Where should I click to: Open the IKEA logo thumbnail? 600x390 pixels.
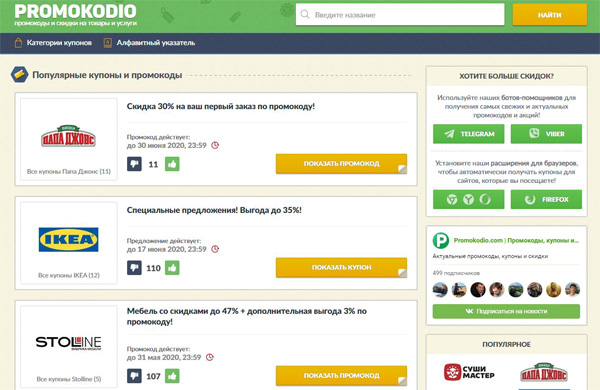(68, 240)
